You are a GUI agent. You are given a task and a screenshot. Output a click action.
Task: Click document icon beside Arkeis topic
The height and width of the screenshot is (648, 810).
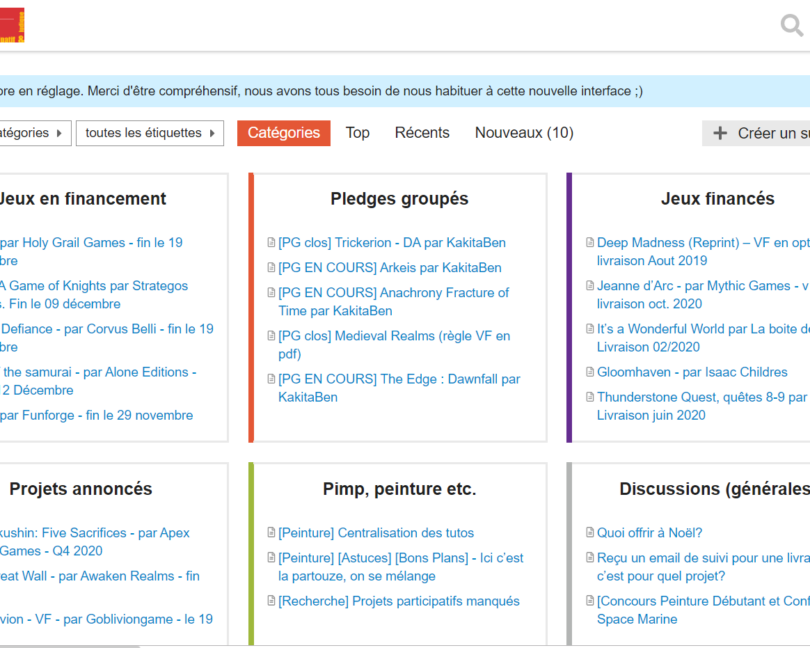(x=271, y=268)
